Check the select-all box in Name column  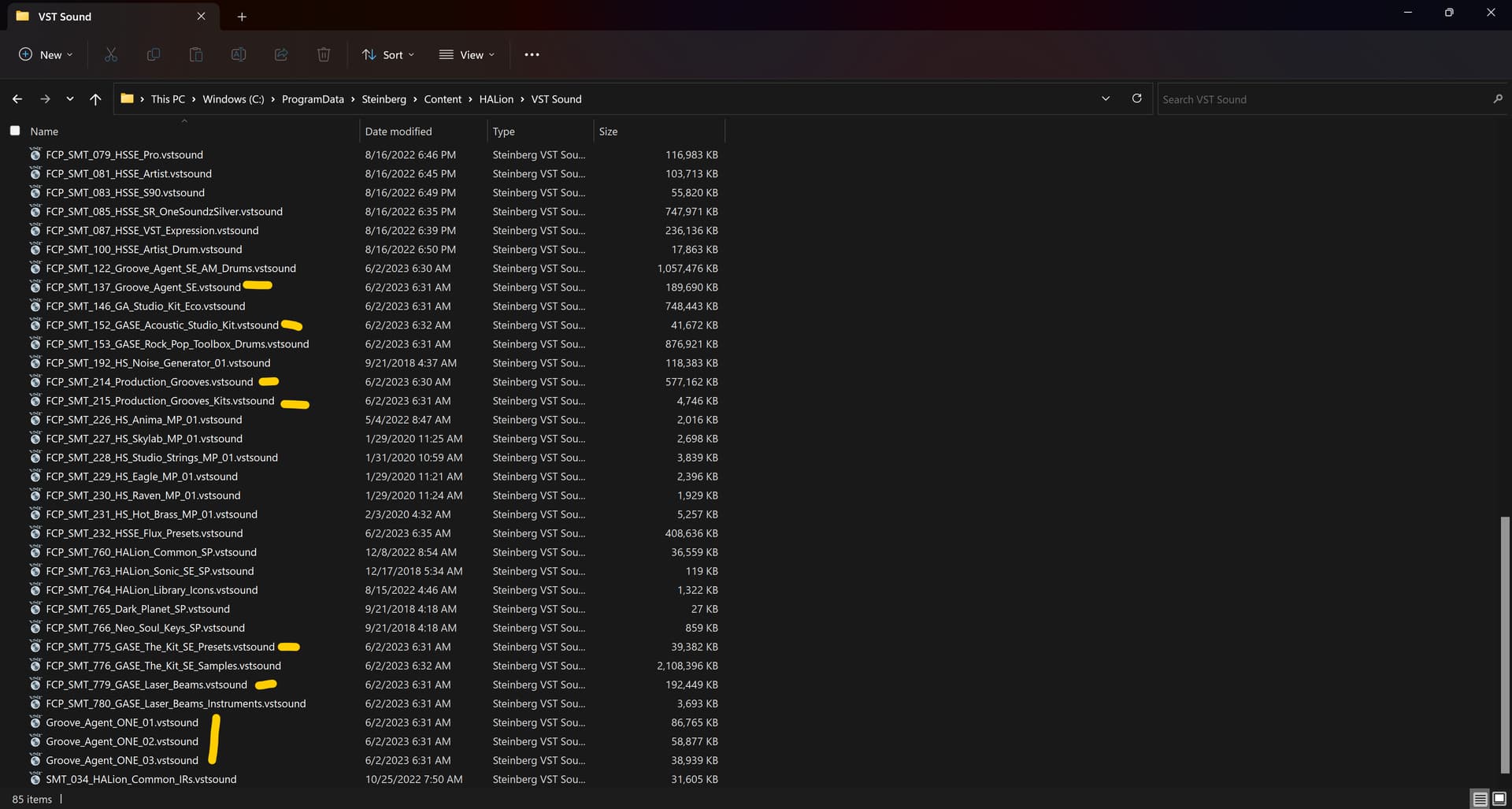(x=15, y=130)
